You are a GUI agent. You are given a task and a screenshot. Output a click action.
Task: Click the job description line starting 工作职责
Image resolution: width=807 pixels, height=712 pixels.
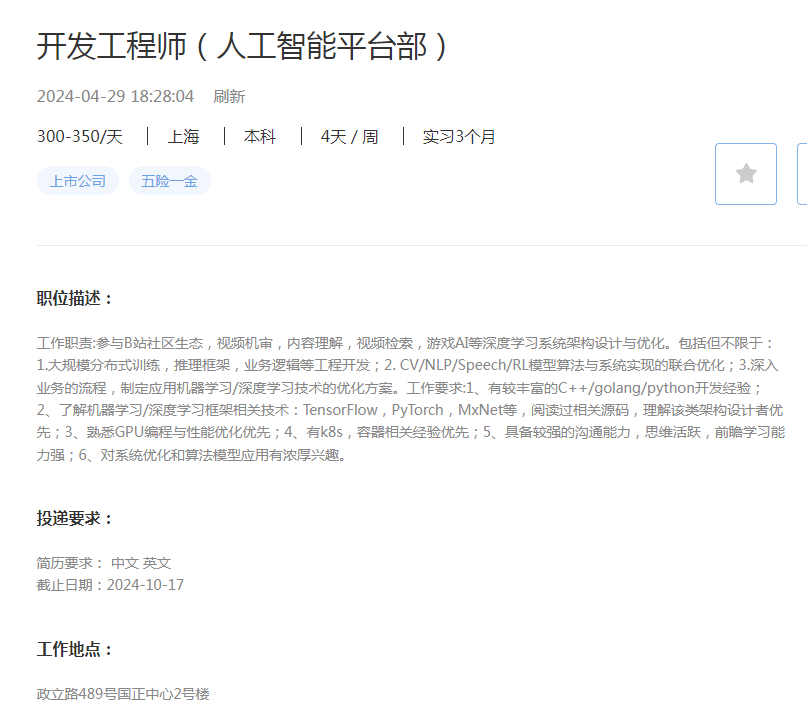[405, 343]
